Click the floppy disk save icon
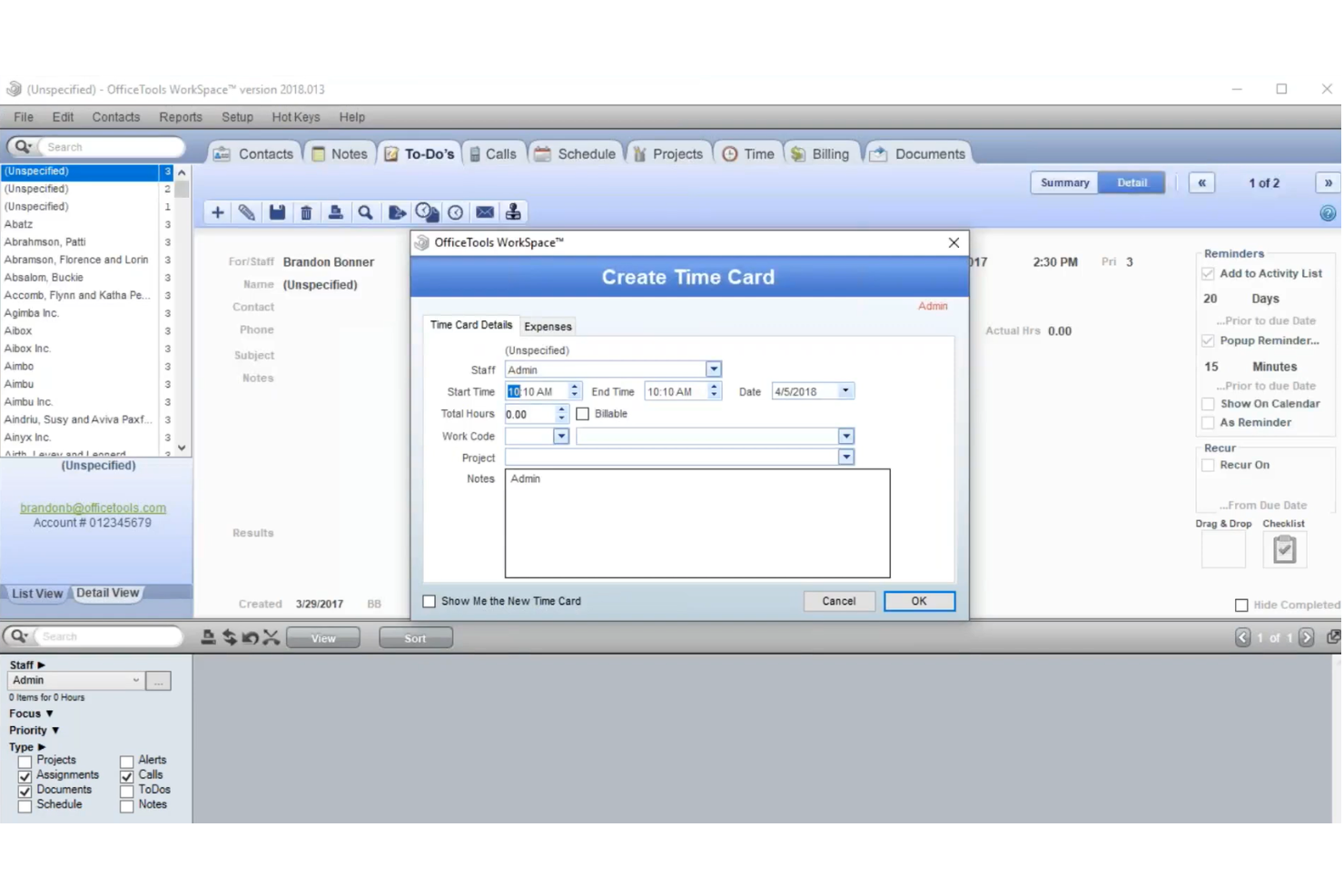 [x=277, y=212]
